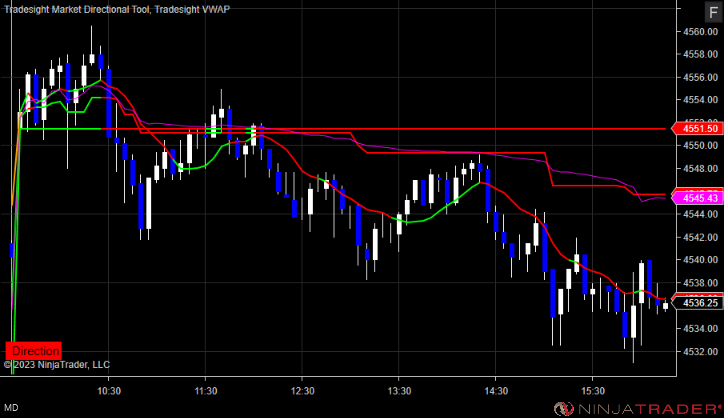Select the 4551.50 red price marker
724x418 pixels.
697,129
